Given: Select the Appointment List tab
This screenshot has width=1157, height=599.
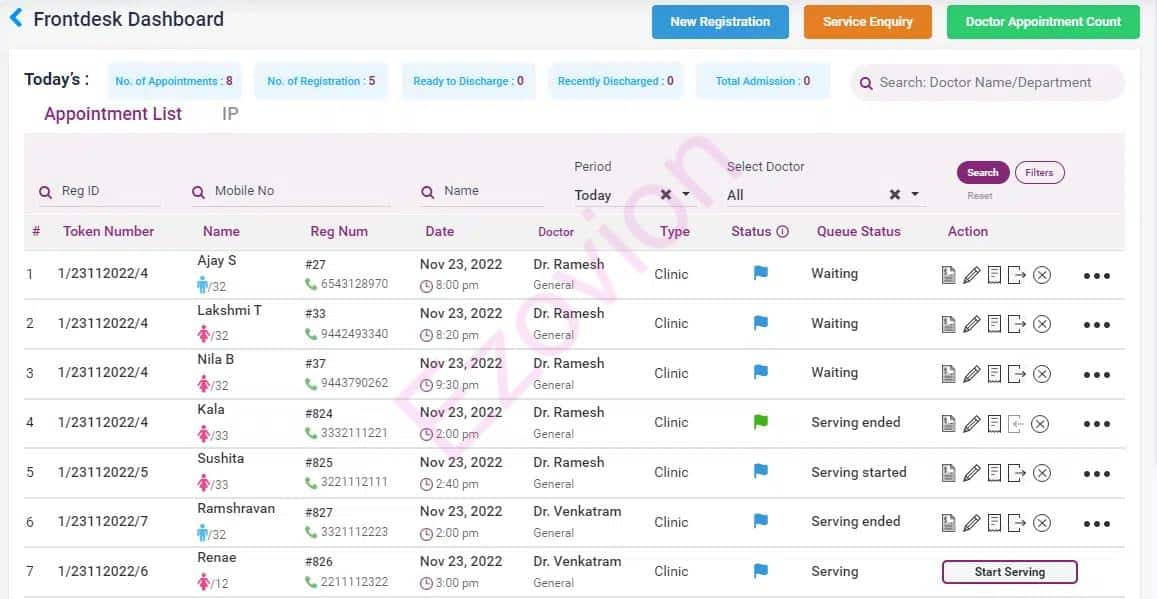Looking at the screenshot, I should click(x=113, y=114).
